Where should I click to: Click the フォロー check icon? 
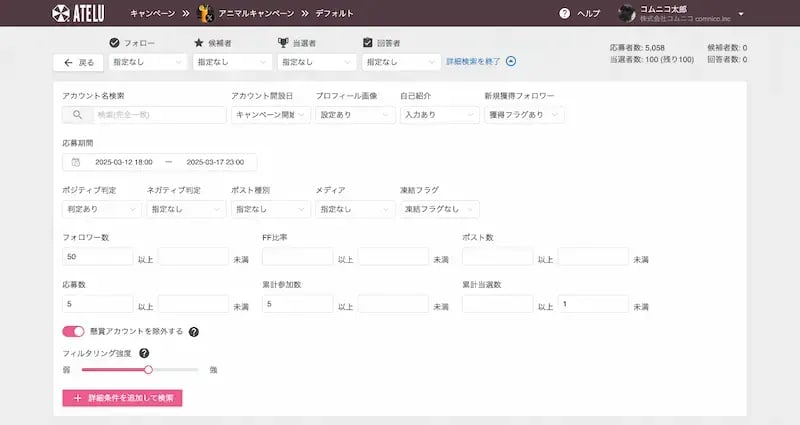click(113, 43)
